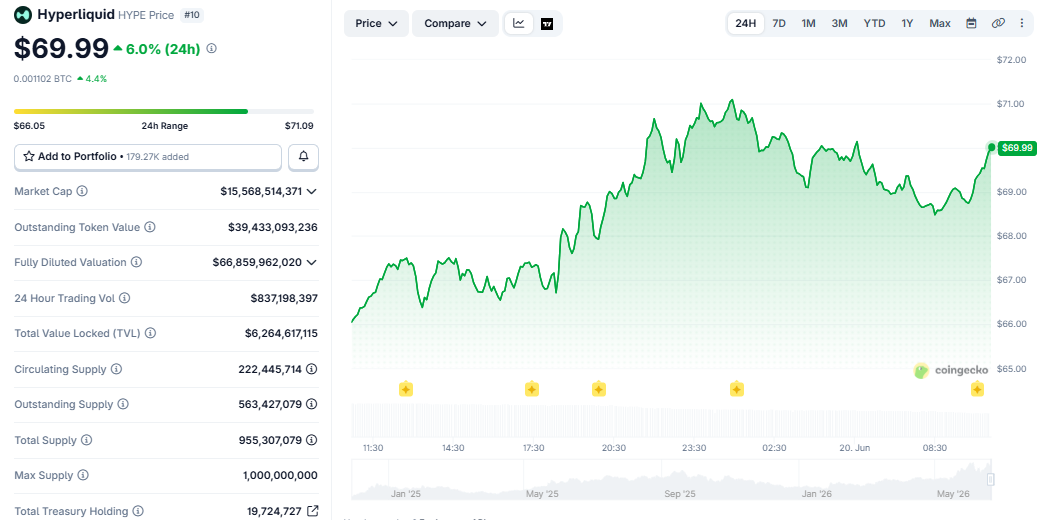This screenshot has height=520, width=1044.
Task: Click the $6,264,617,115 TVL value
Action: 281,333
